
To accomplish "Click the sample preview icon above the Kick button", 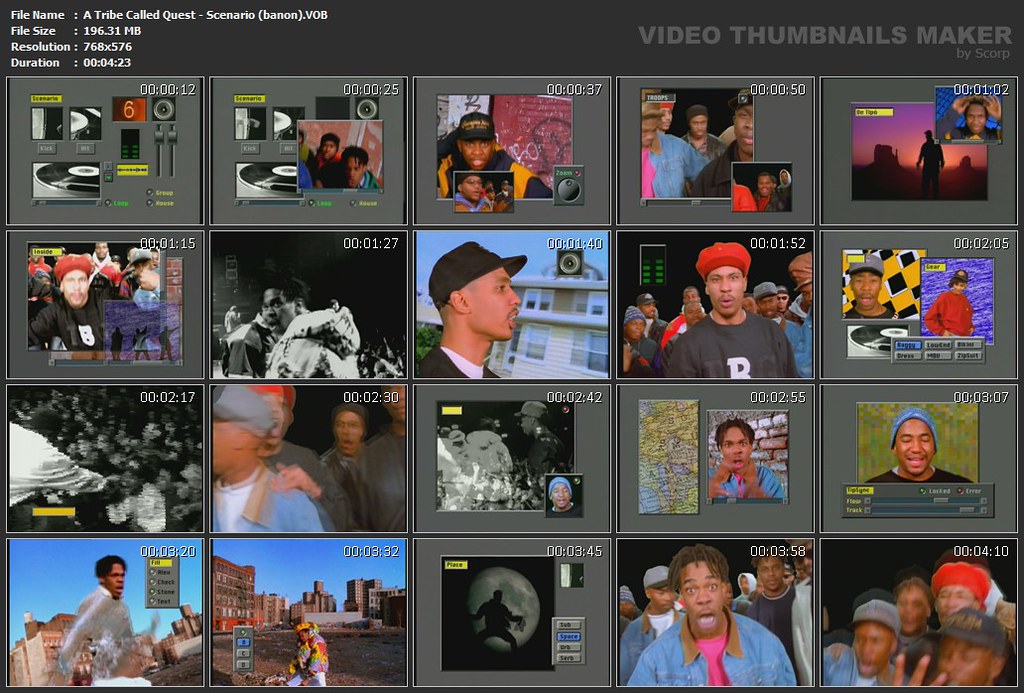I will pos(47,124).
